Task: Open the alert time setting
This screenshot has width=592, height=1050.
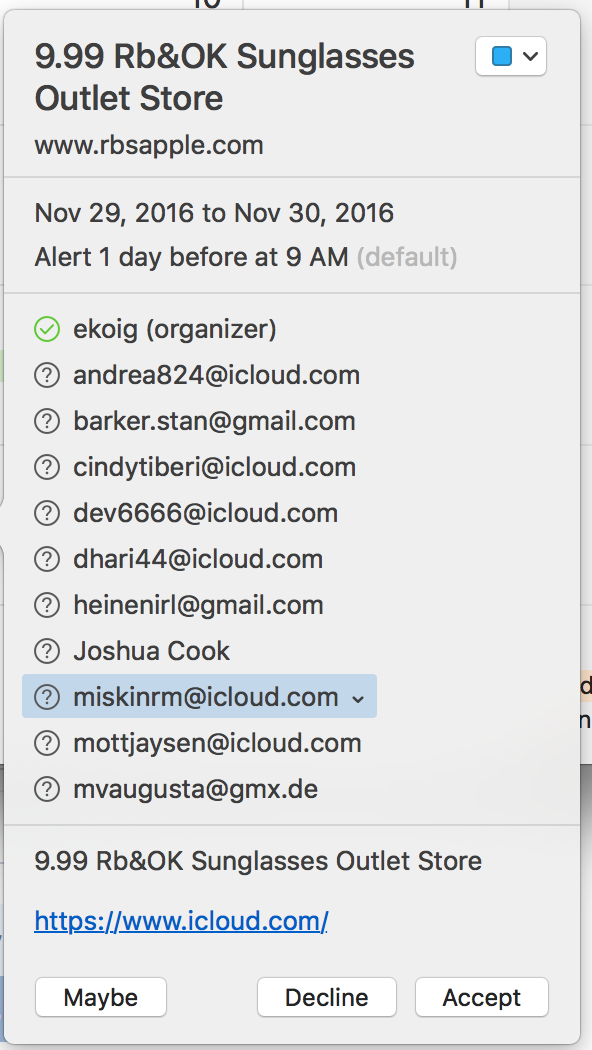Action: tap(246, 257)
